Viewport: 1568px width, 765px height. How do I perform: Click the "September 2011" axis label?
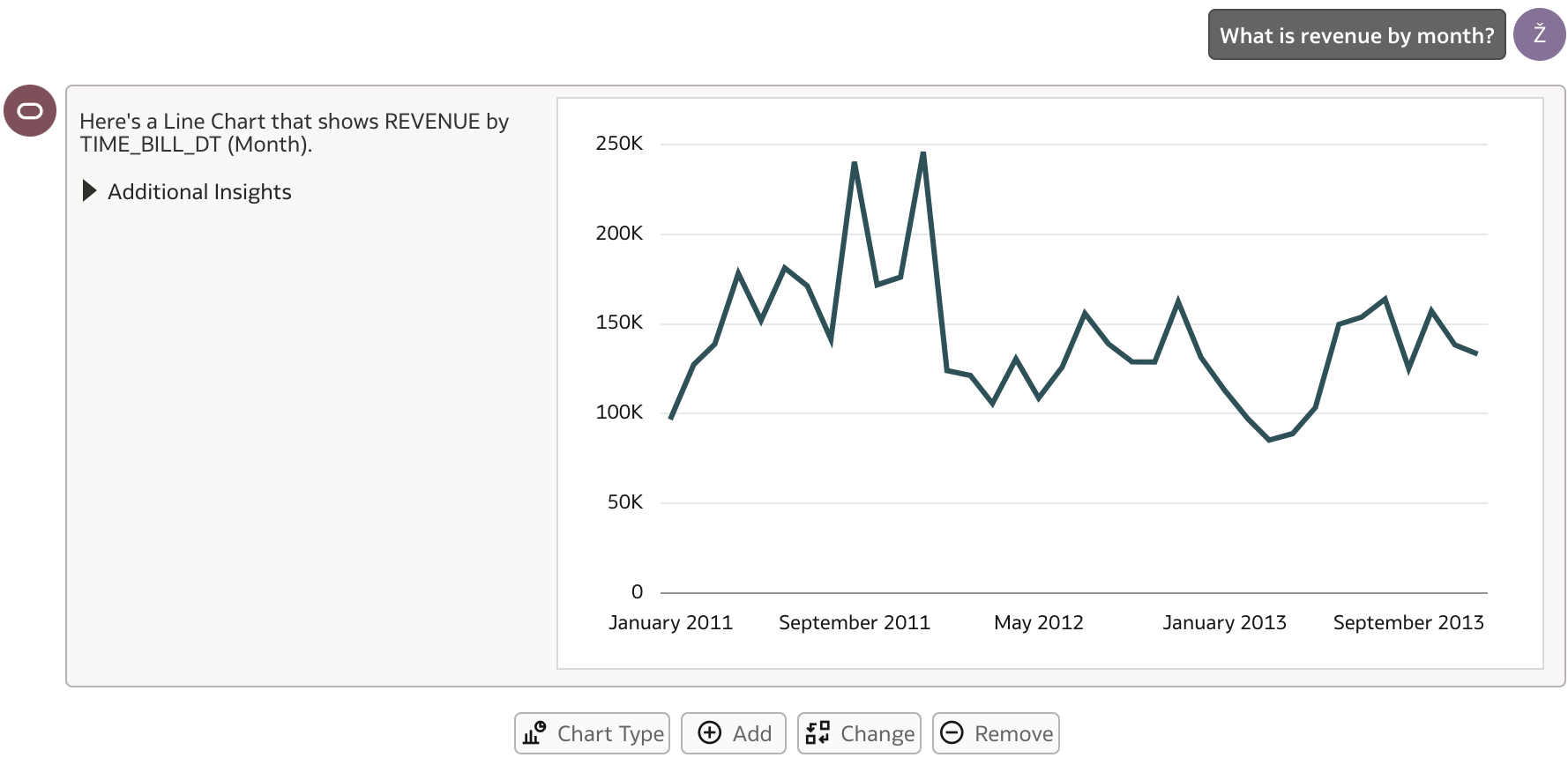[x=855, y=623]
